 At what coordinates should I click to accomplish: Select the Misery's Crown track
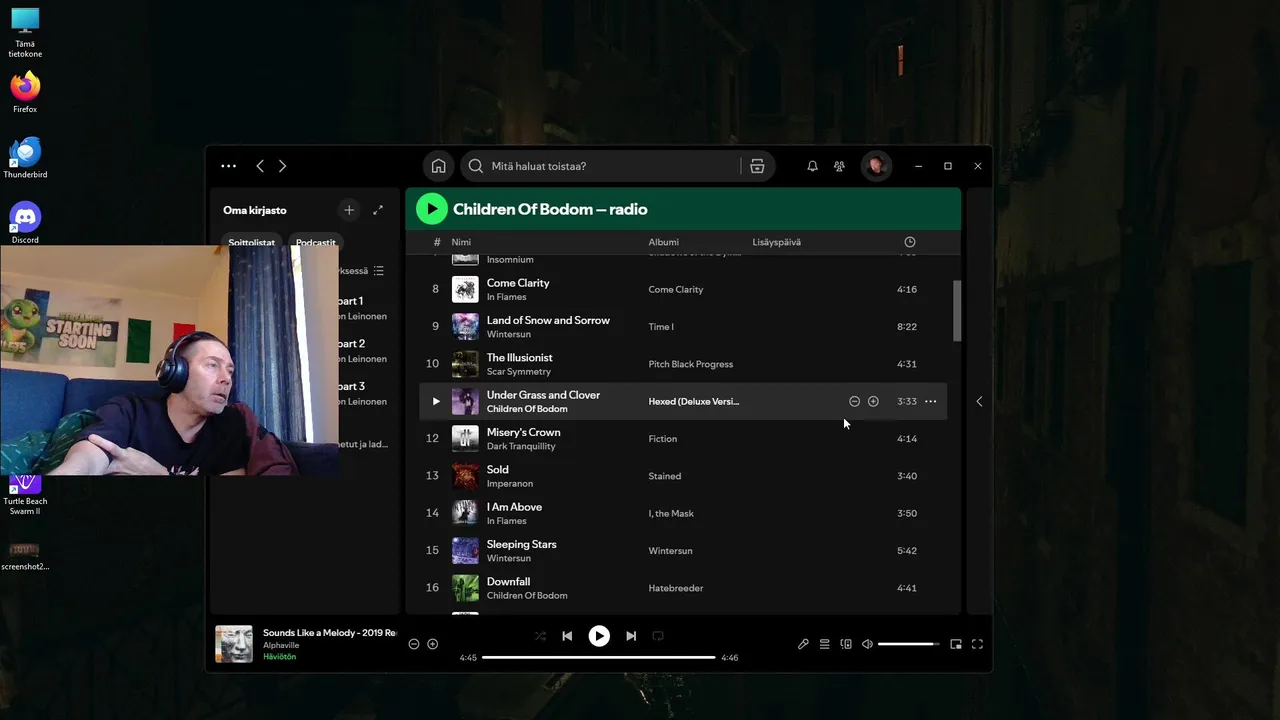523,432
